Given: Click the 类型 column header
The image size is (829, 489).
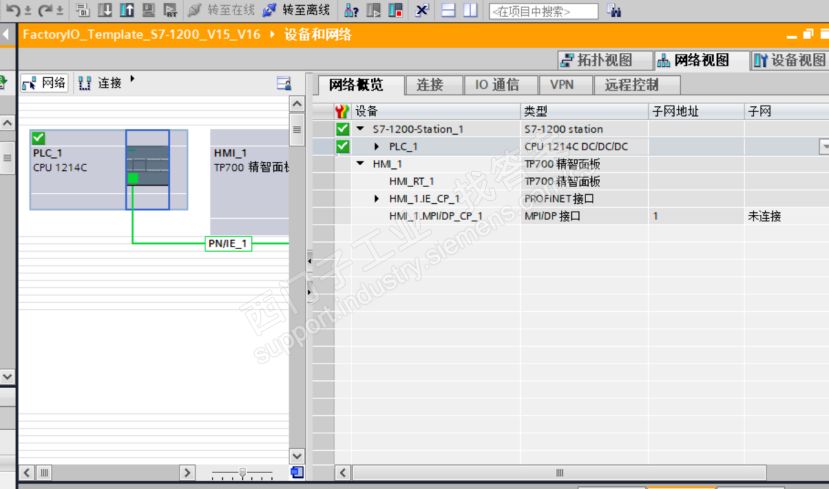Looking at the screenshot, I should click(584, 111).
